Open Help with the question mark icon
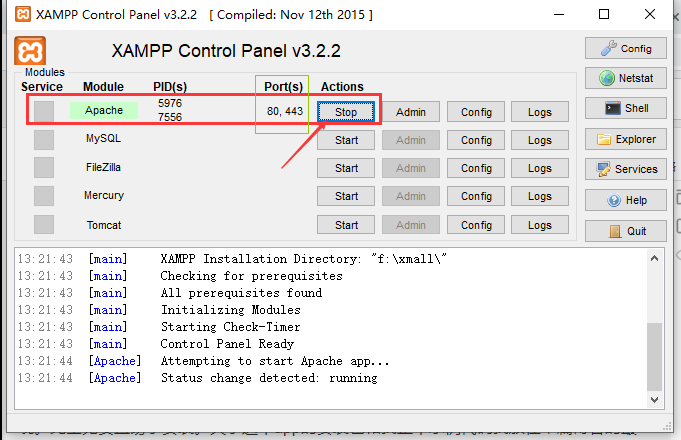Image resolution: width=681 pixels, height=440 pixels. pos(625,200)
